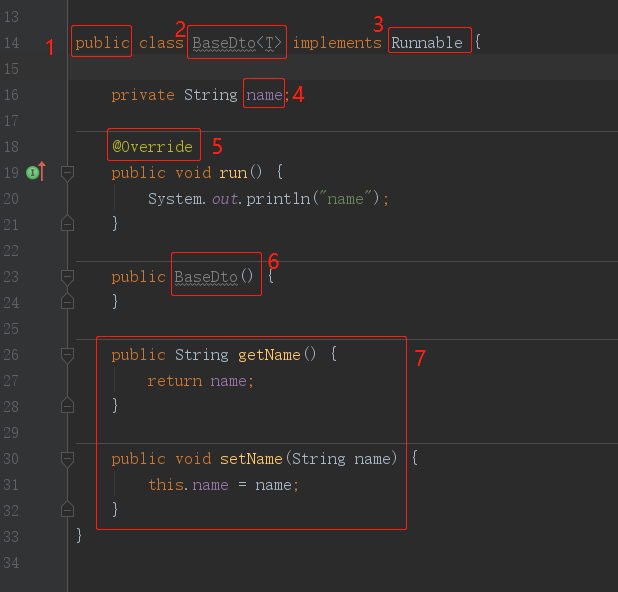The image size is (618, 592).
Task: Click the implements-method gutter icon on line 19
Action: point(33,173)
